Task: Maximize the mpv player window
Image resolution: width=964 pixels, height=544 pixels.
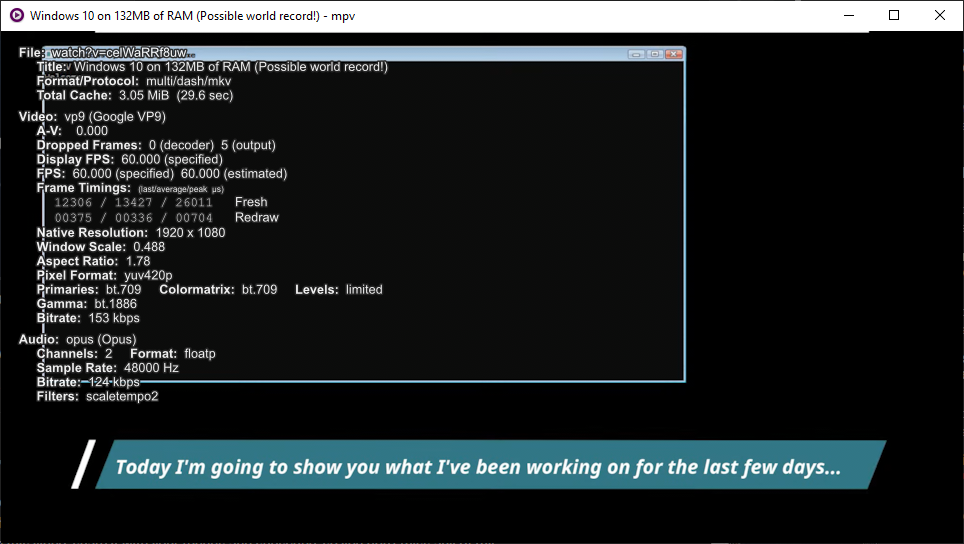Action: pos(894,15)
